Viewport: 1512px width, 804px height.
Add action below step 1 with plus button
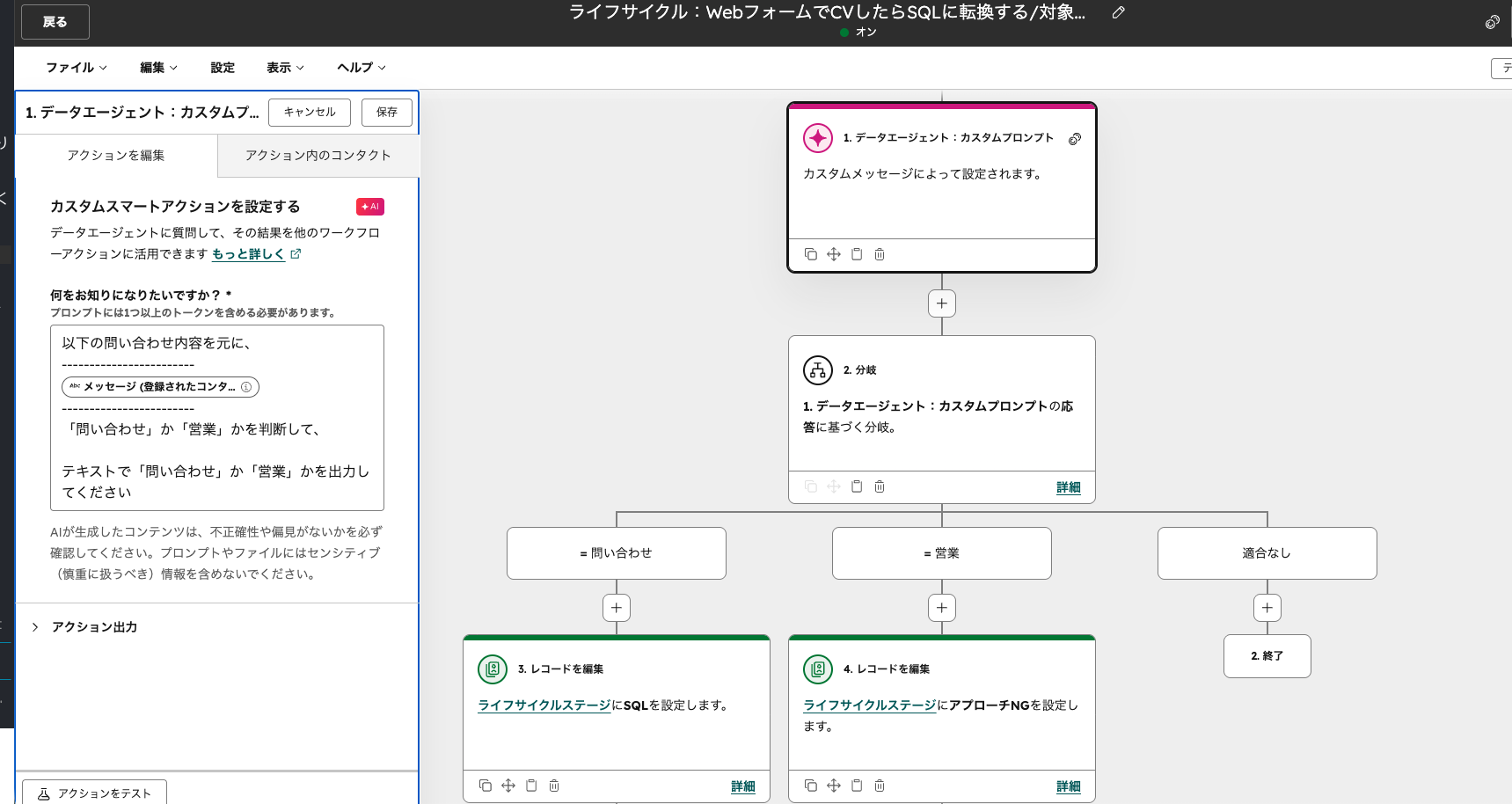pos(942,303)
